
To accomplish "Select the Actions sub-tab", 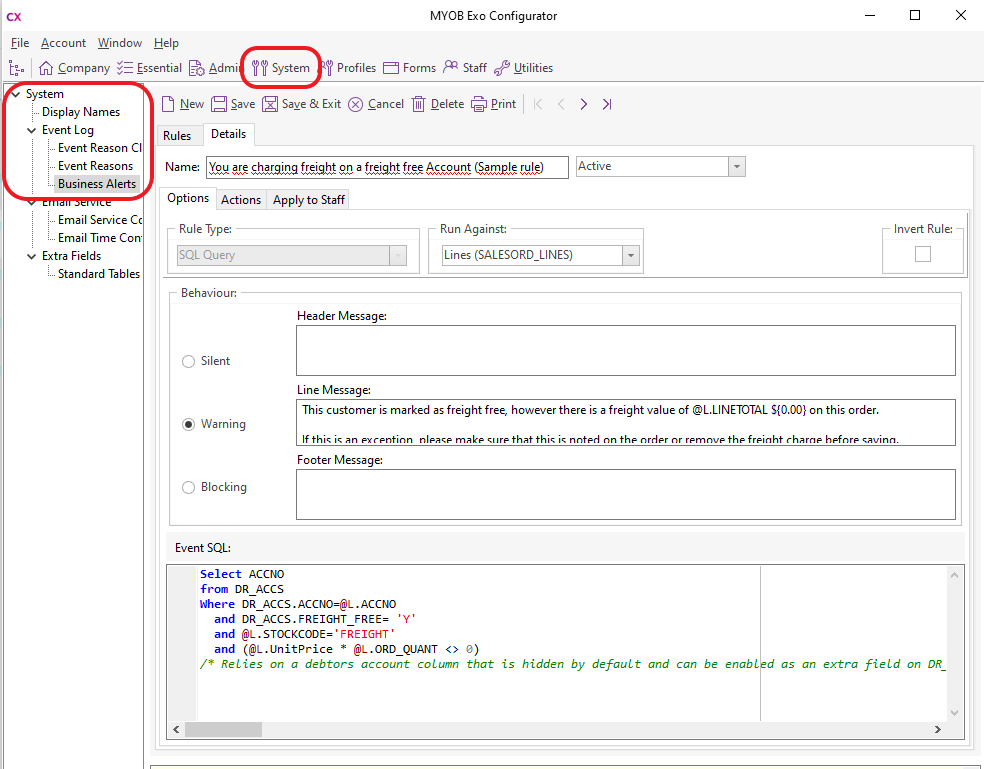I will [241, 200].
